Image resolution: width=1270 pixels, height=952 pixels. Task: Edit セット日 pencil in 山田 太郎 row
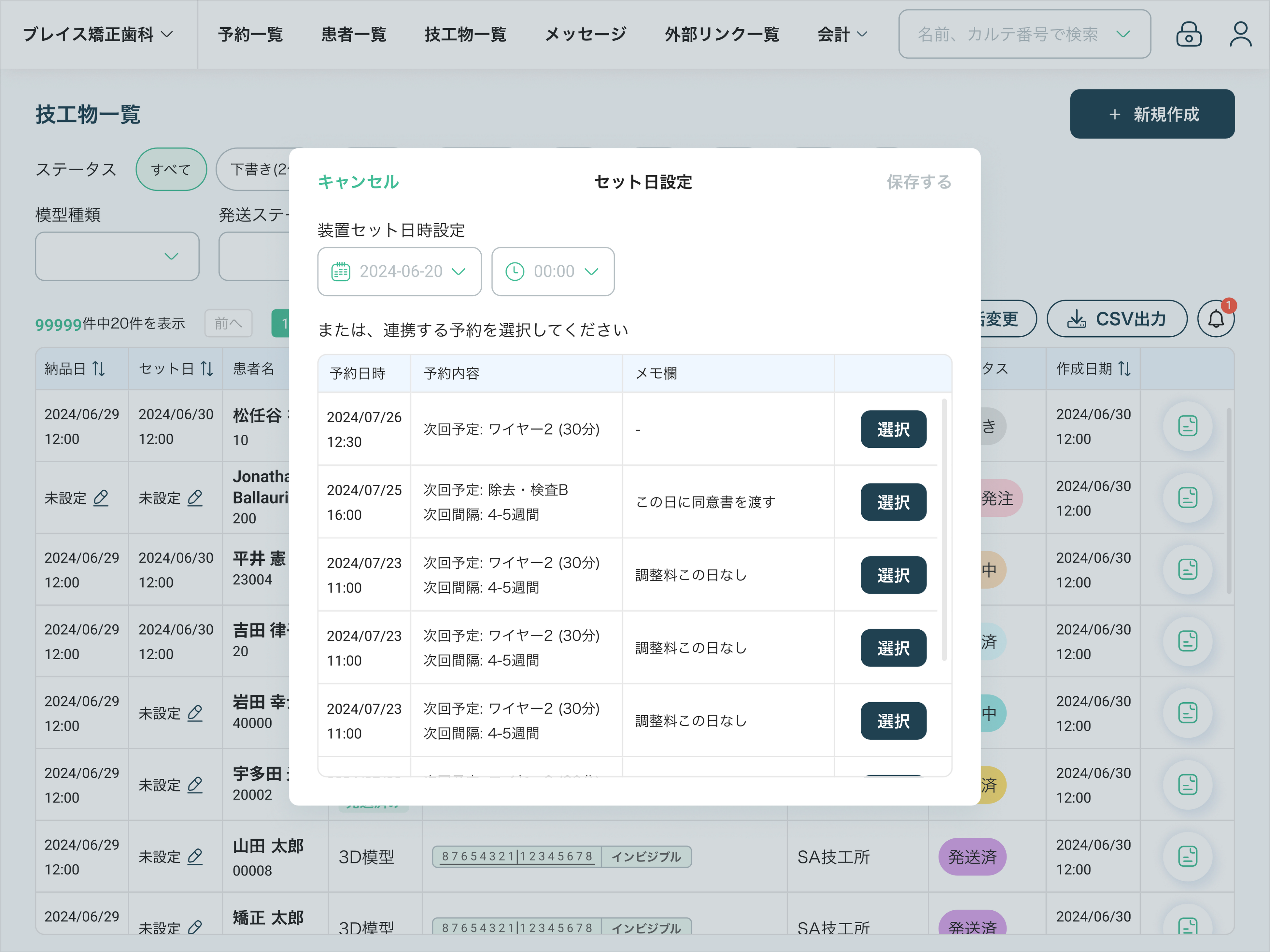tap(195, 857)
